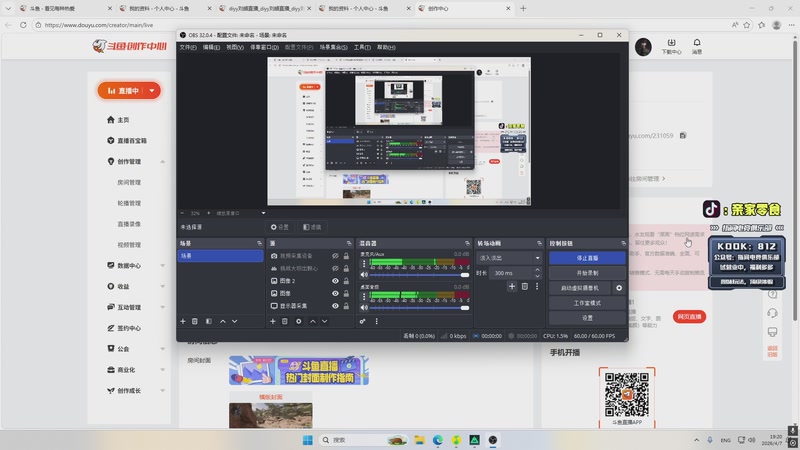Screen dimensions: 800x450
Task: Show the hidden second source in list
Action: 335,268
